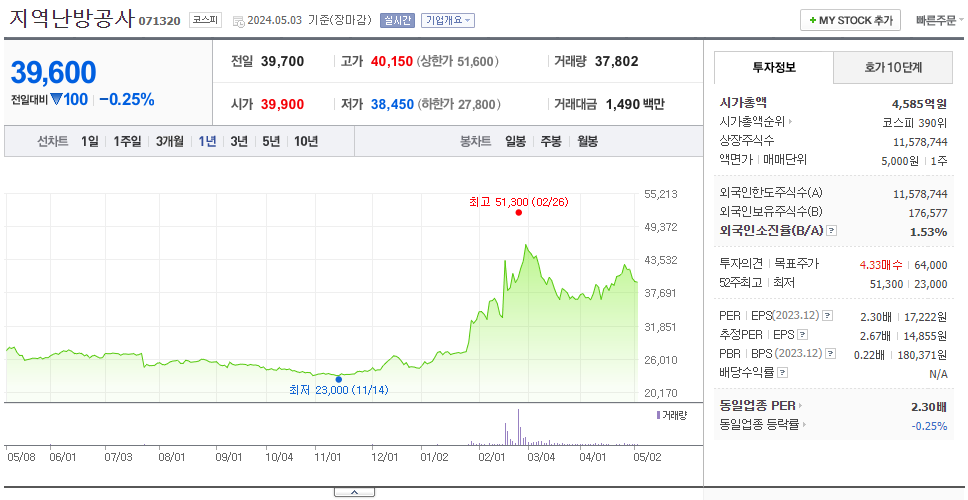Click the tallest volume bar in February
Screen dimensions: 968x500
pyautogui.click(x=518, y=427)
